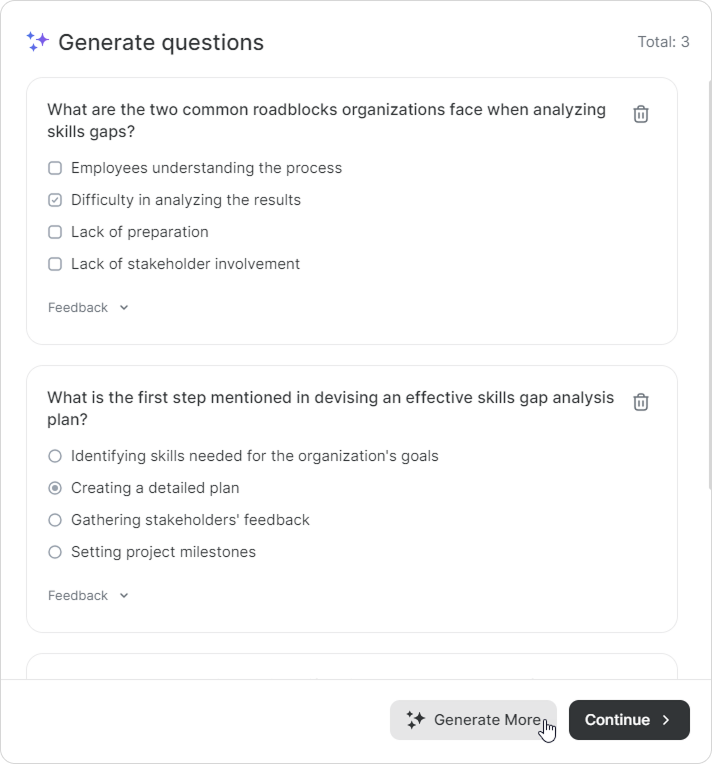
Task: Click the Continue button
Action: point(629,720)
